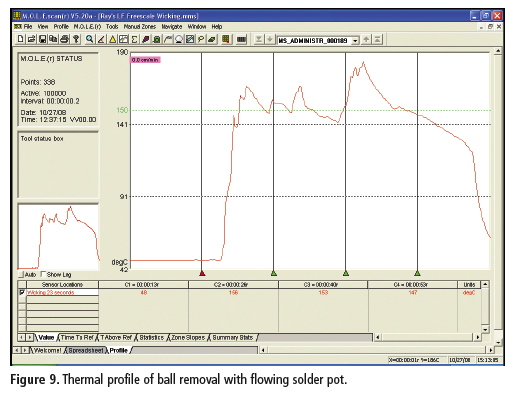Uncheck the Wicking 23 seconds sensor checkbox

click(22, 292)
